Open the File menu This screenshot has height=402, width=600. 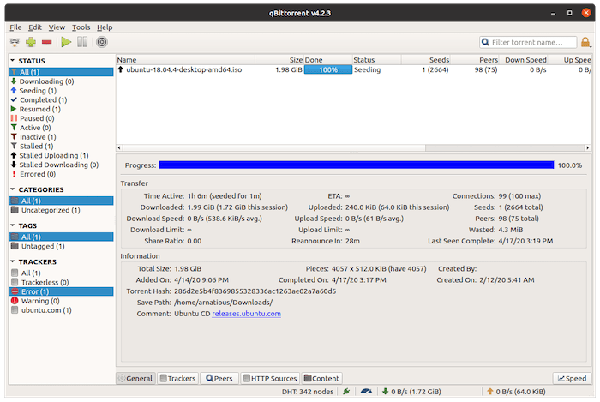pos(15,27)
